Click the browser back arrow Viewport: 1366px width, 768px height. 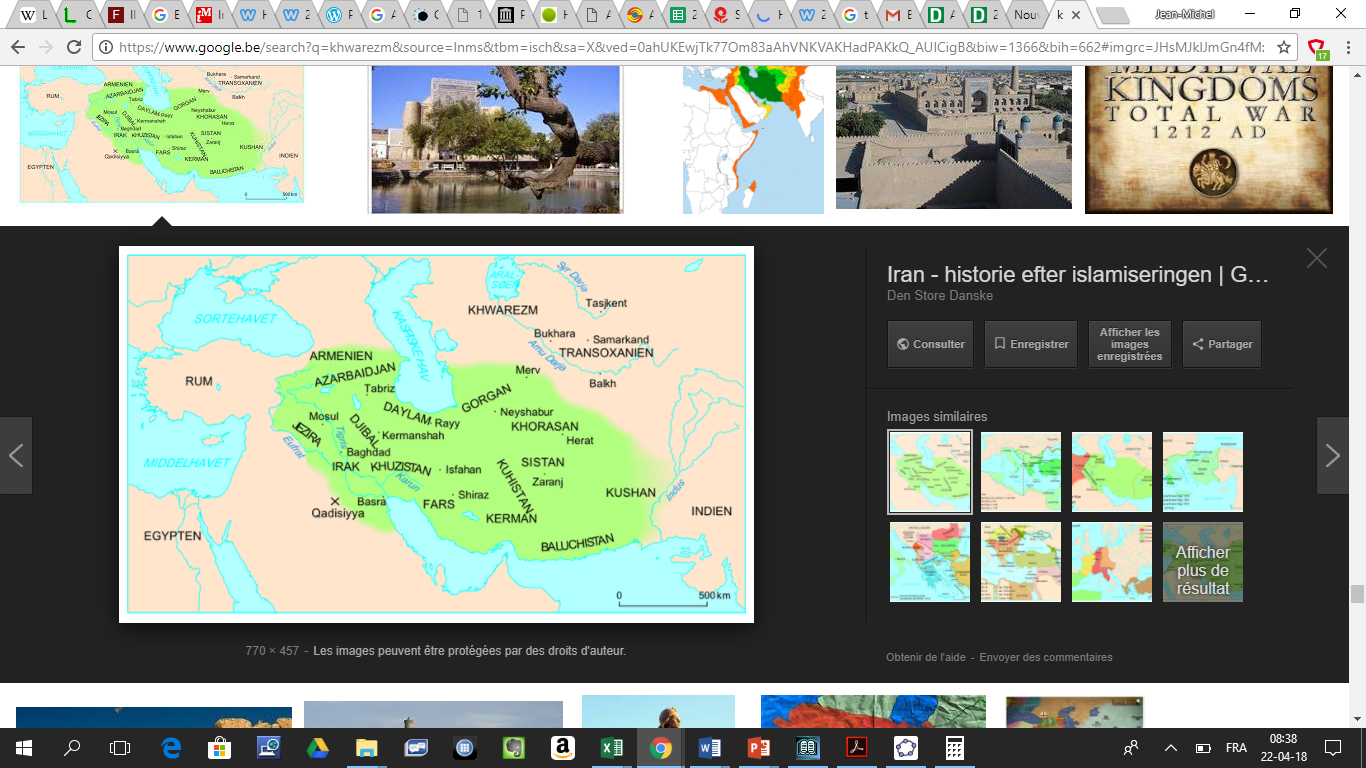pyautogui.click(x=19, y=47)
